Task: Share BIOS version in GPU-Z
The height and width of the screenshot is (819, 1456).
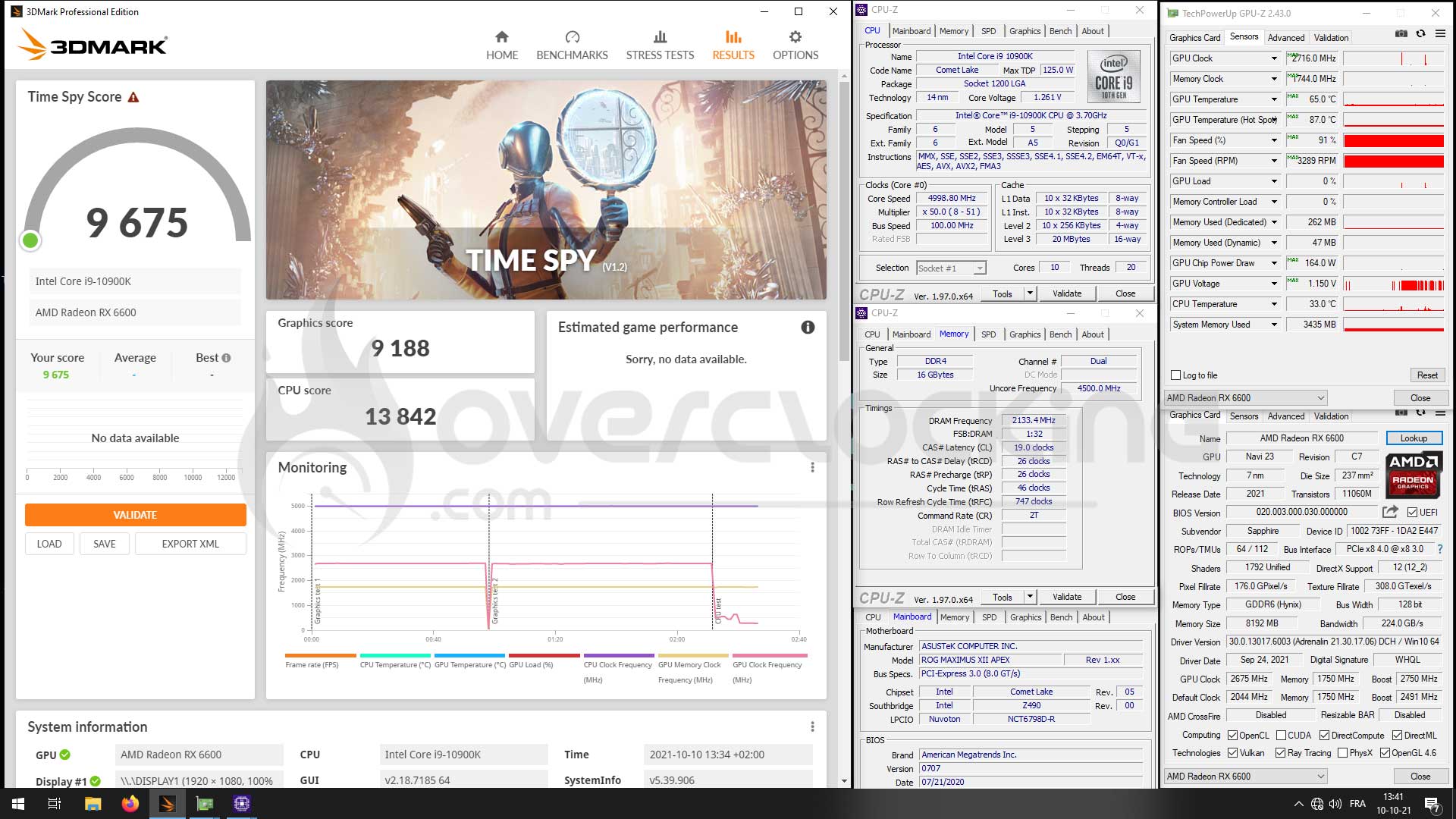Action: (x=1390, y=512)
